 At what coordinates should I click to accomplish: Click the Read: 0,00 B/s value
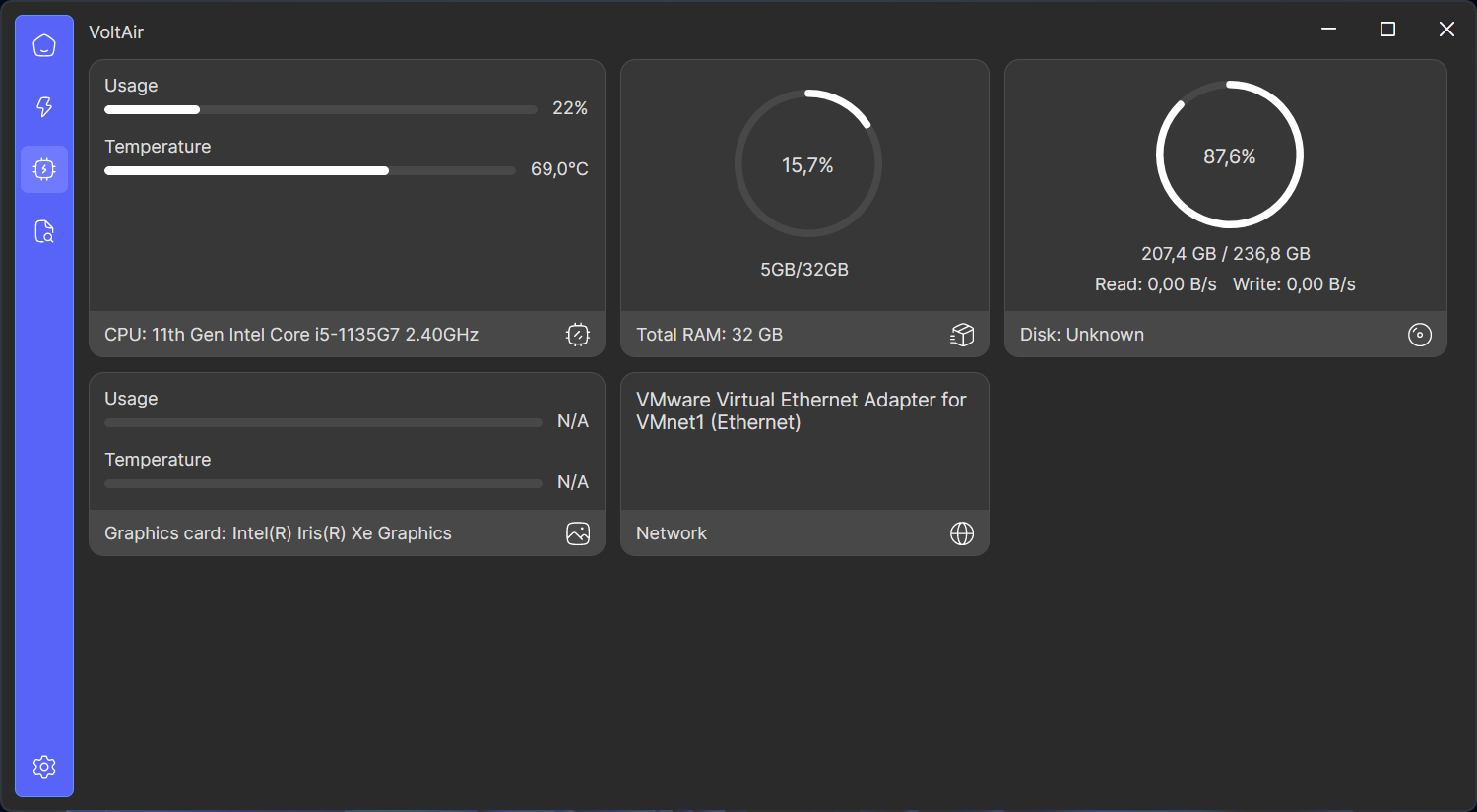click(1156, 284)
